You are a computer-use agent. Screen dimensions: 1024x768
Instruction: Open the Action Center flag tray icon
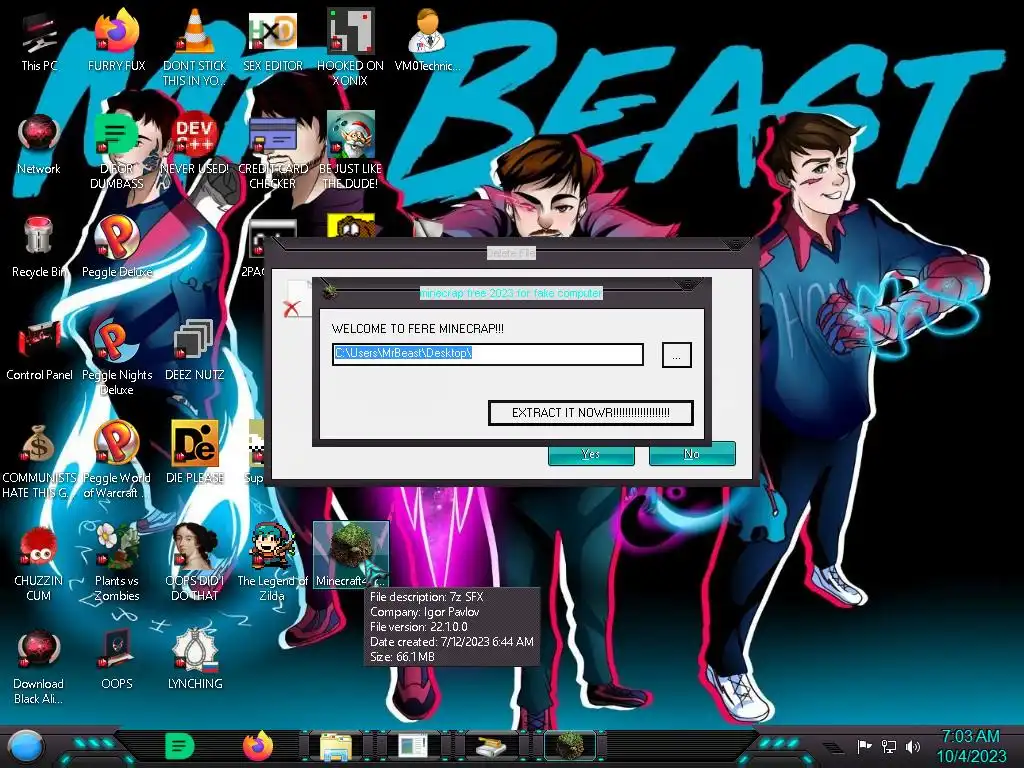click(x=865, y=746)
